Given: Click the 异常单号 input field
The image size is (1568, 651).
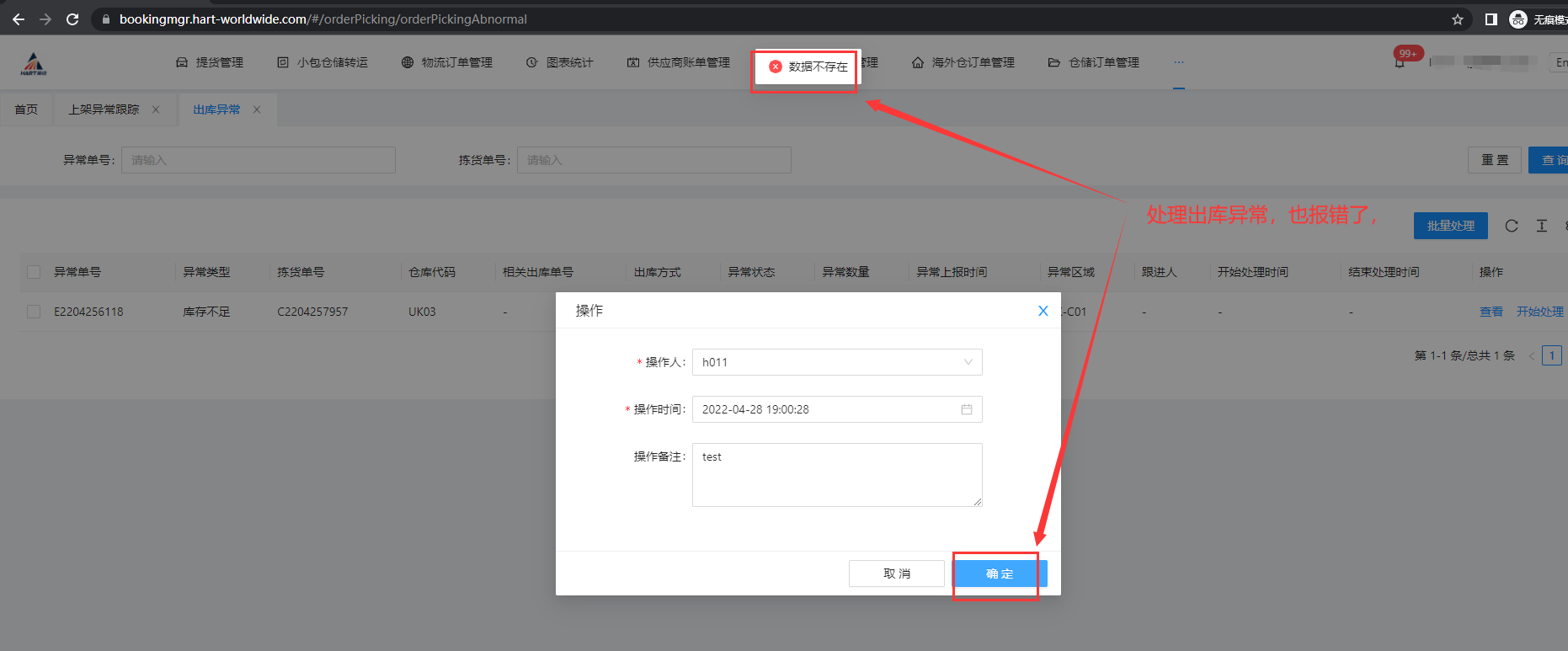Looking at the screenshot, I should tap(258, 160).
